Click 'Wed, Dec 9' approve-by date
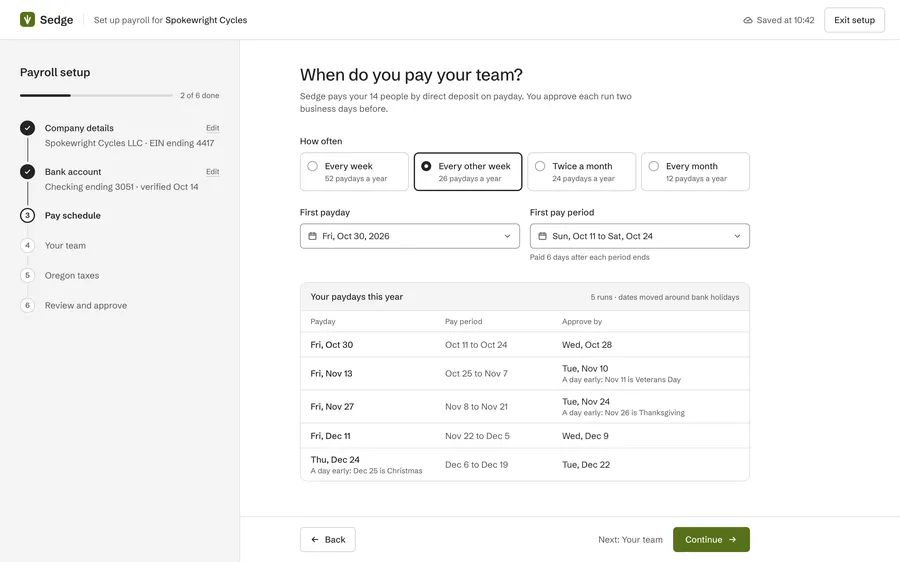Screen dimensions: 900x562 [x=585, y=436]
